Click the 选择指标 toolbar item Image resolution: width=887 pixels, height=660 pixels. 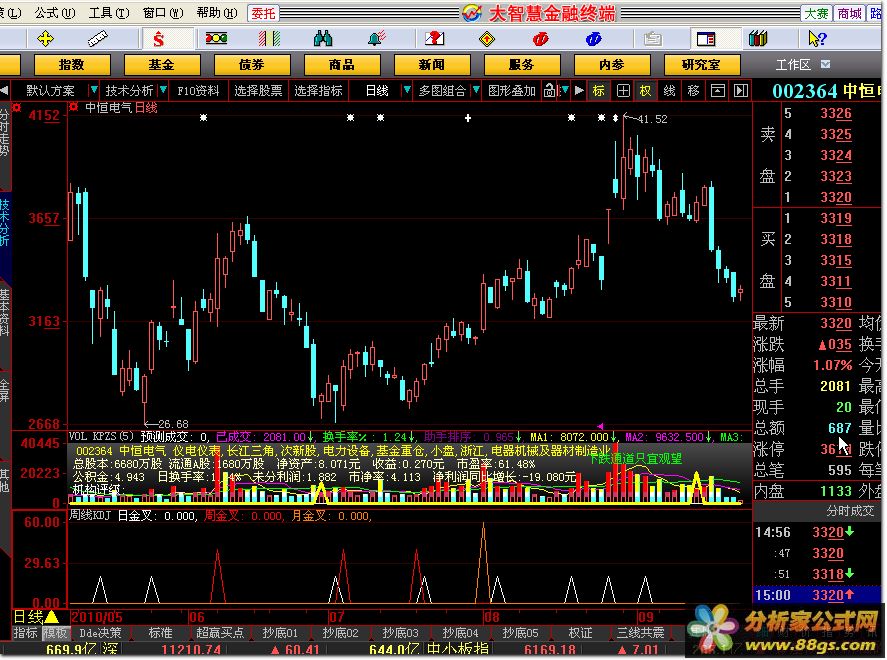(318, 90)
